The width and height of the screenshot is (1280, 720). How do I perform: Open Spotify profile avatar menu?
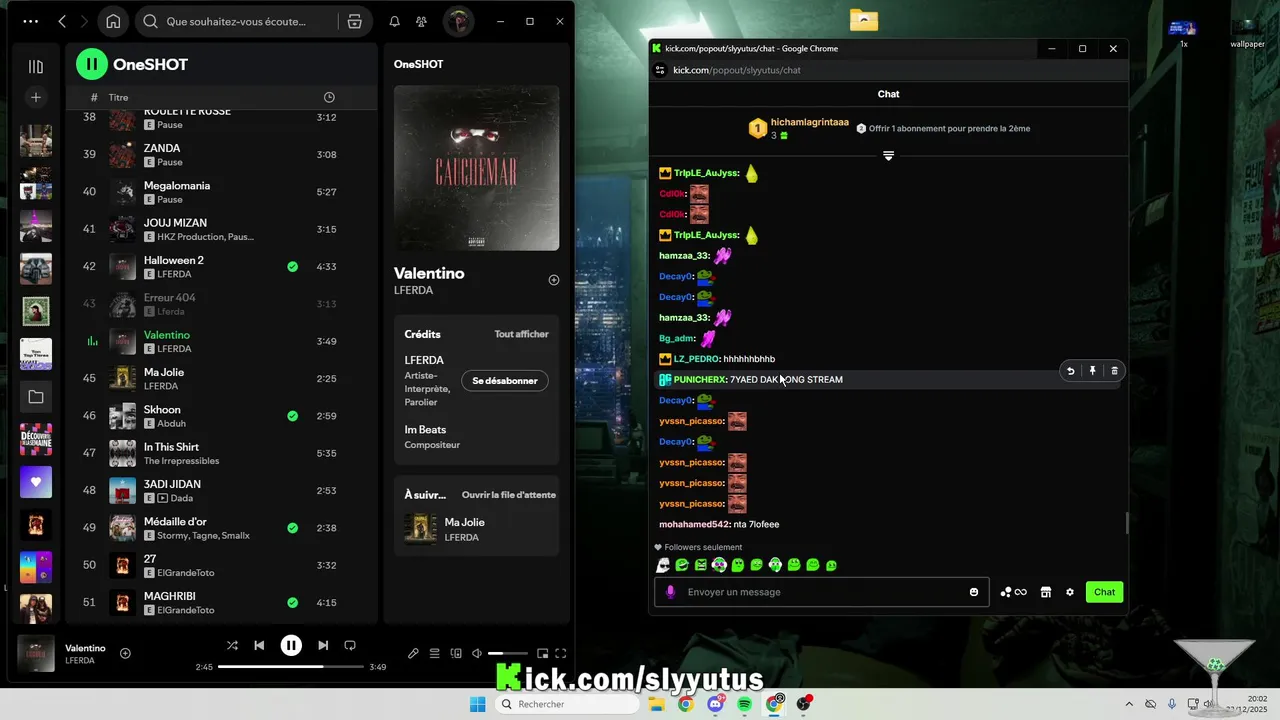tap(458, 21)
